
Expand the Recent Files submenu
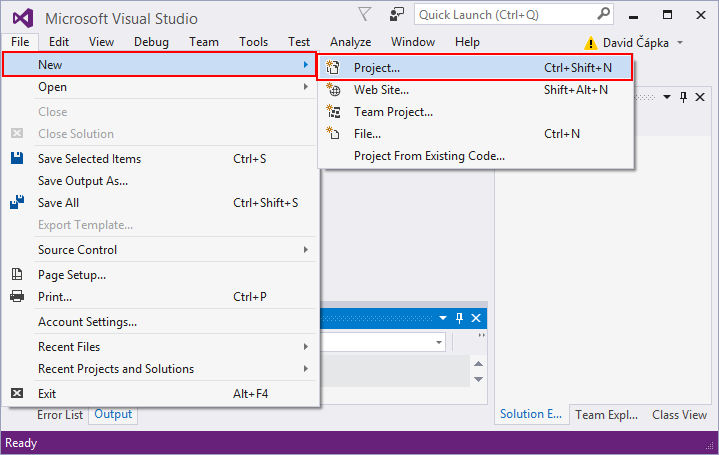pos(306,347)
